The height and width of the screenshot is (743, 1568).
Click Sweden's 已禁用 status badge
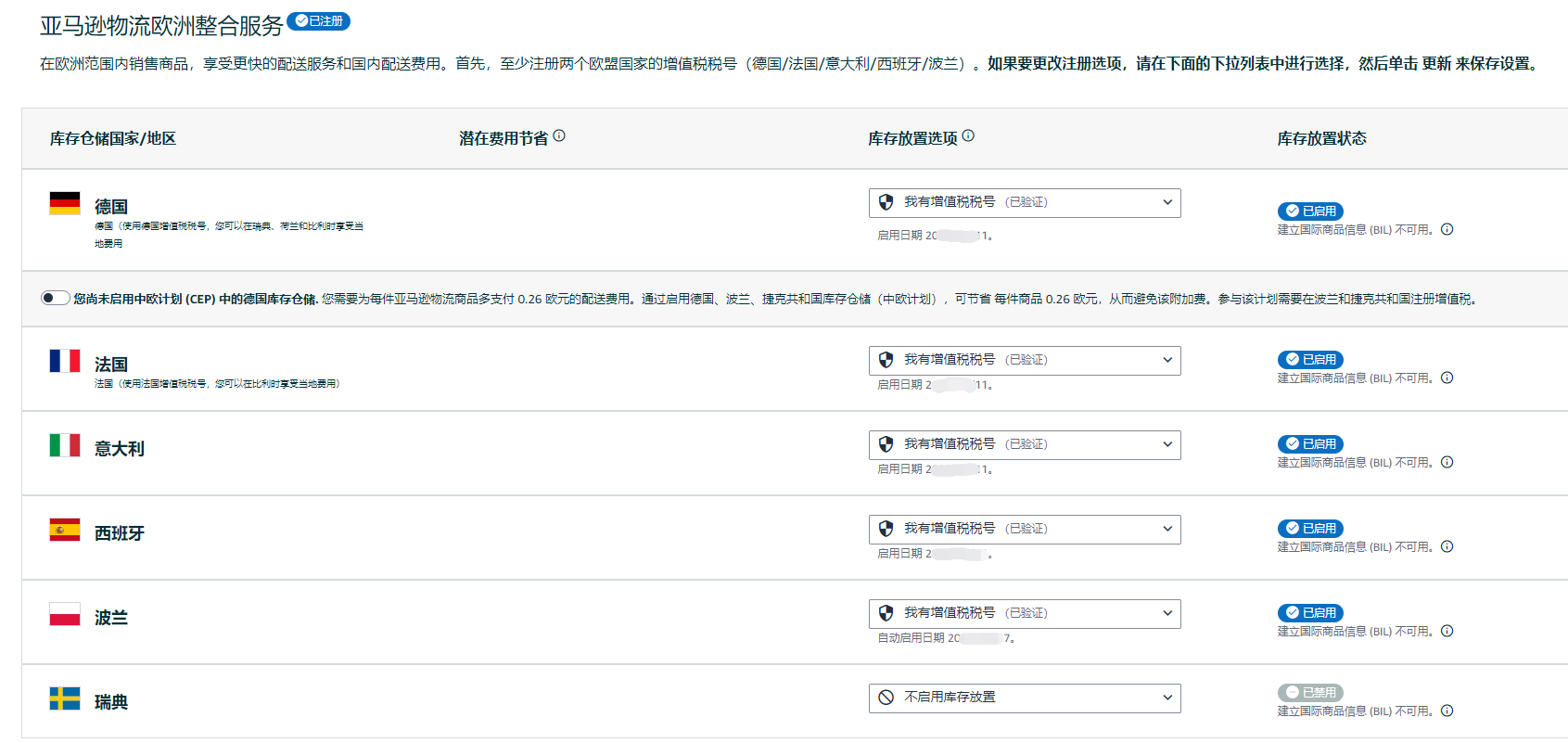click(1310, 693)
